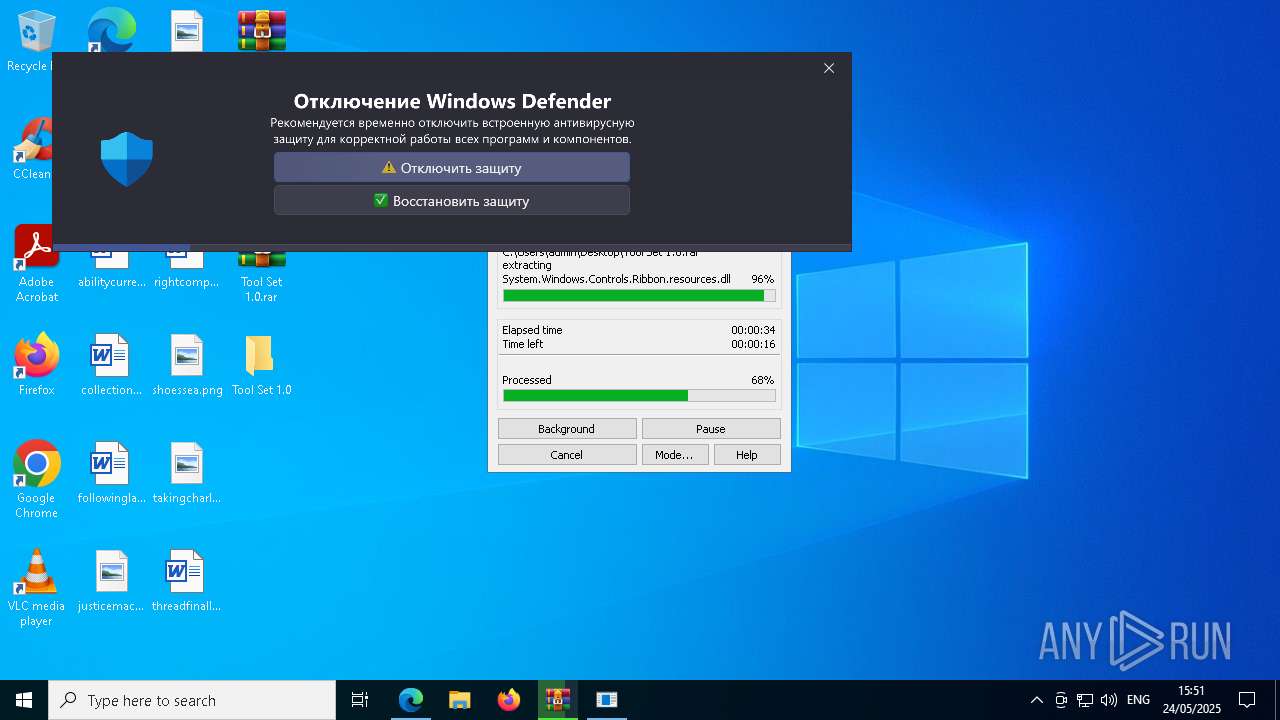Close the Windows Defender dialog
The width and height of the screenshot is (1280, 720).
point(829,68)
